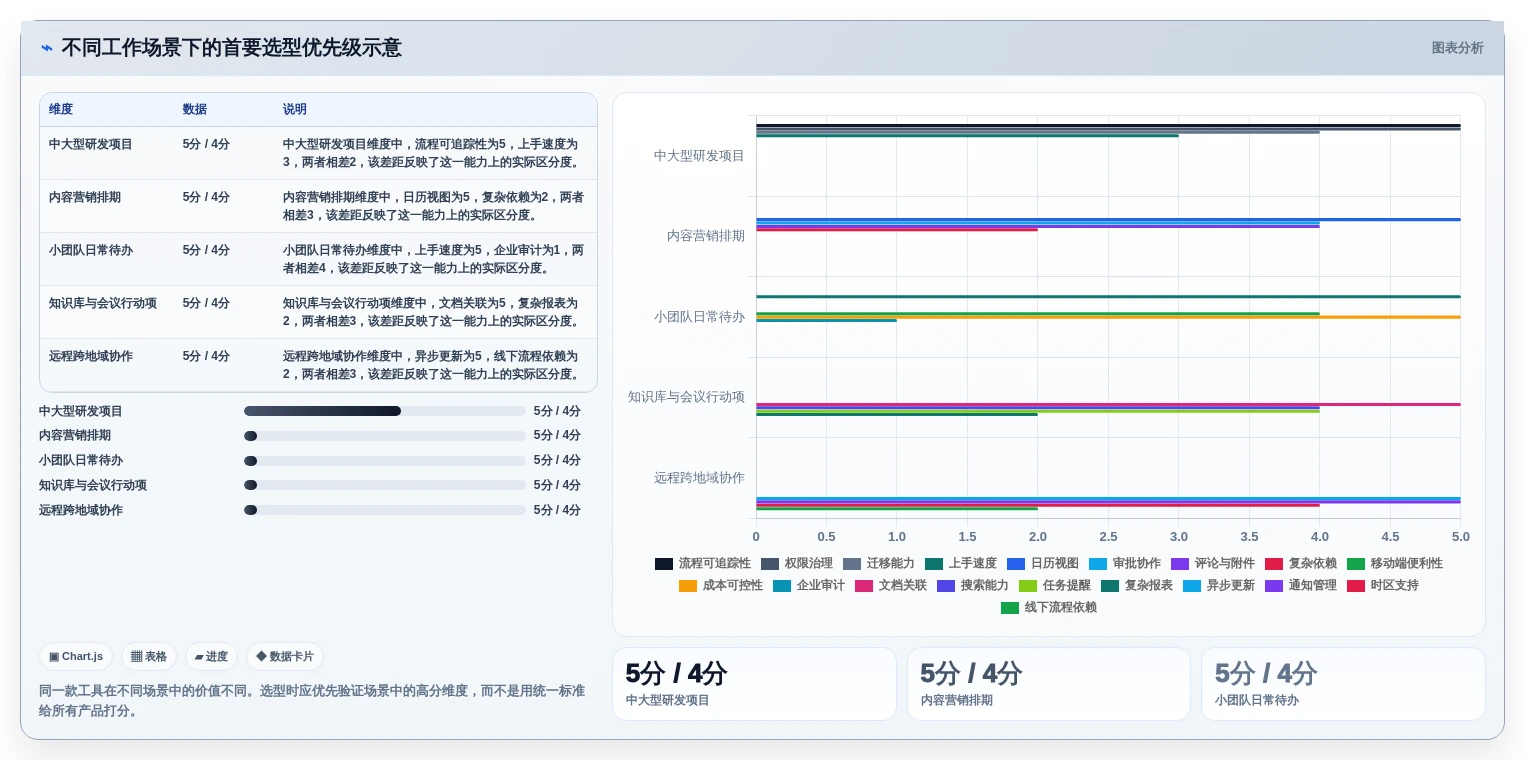
Task: Toggle the 审批协作 legend entry
Action: [x=1125, y=564]
